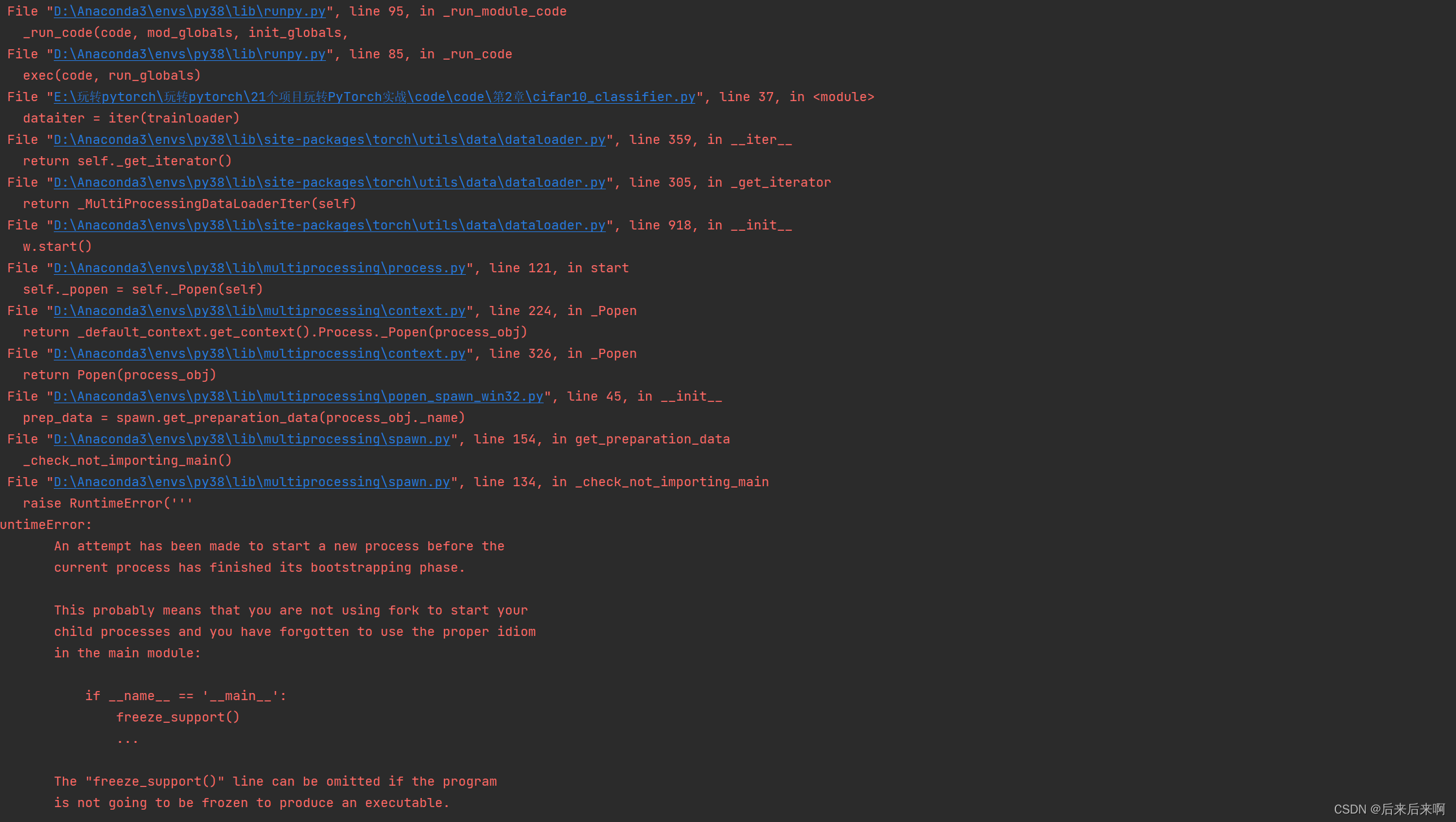Open runpy.py link at line 85
The width and height of the screenshot is (1456, 822).
tap(189, 54)
